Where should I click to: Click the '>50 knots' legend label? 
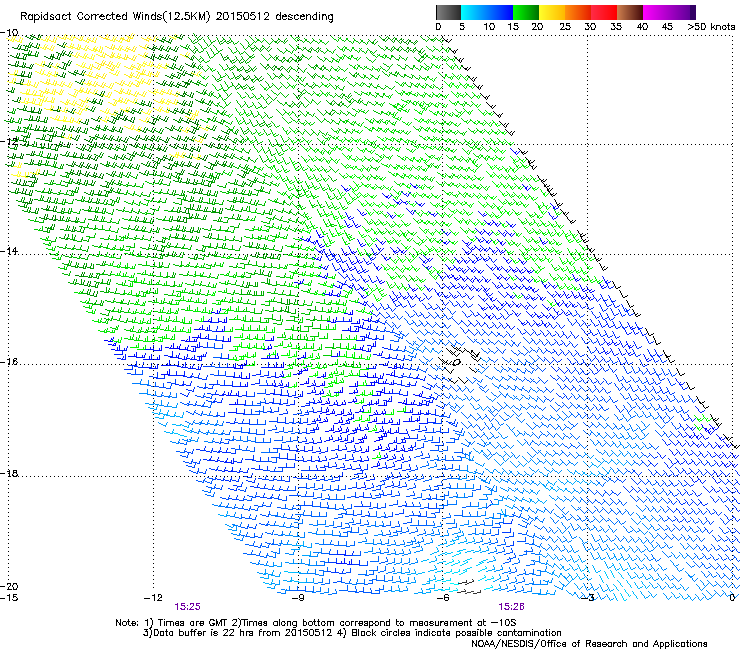(711, 27)
